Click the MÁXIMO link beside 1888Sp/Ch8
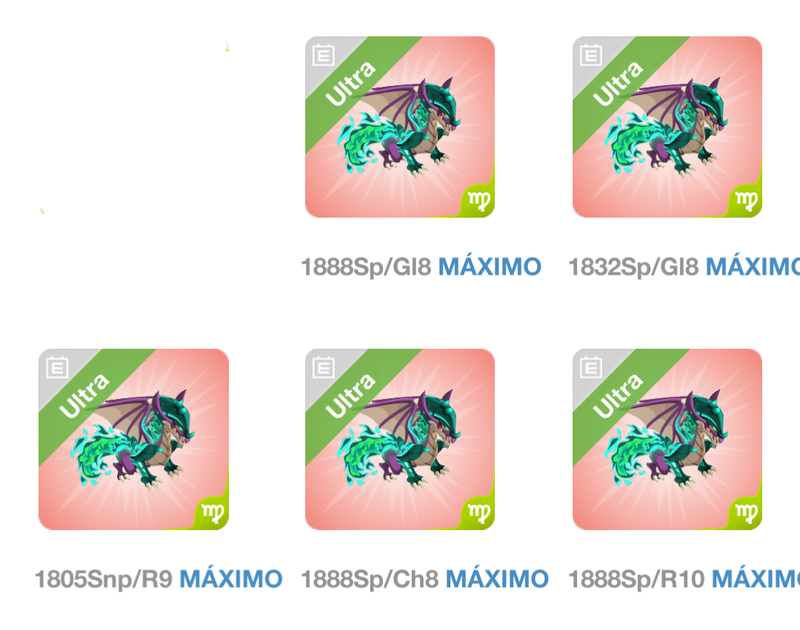This screenshot has height=630, width=800. click(497, 579)
